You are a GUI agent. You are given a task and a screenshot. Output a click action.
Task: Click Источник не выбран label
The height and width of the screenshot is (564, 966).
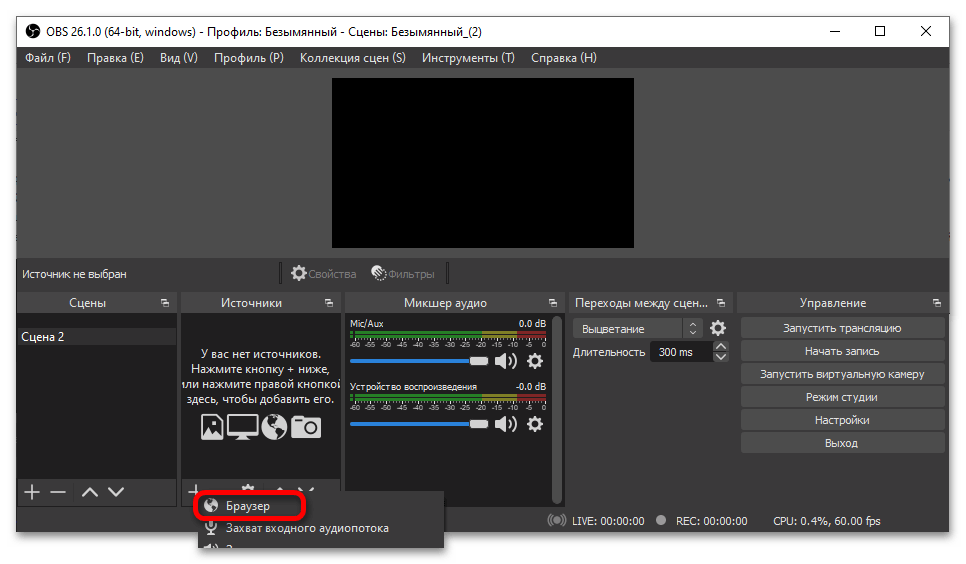(75, 274)
